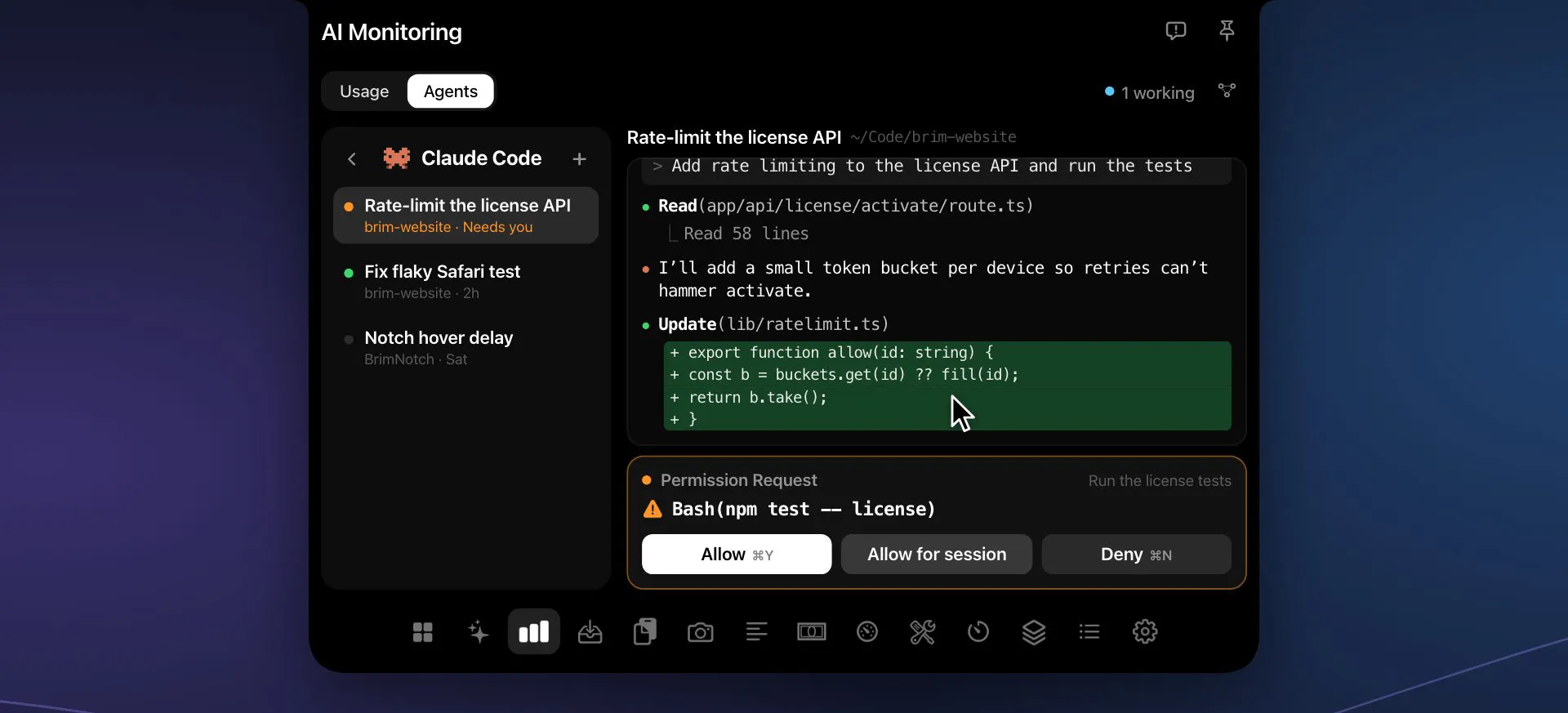Open the bulleted list icon in toolbar

(x=1089, y=631)
